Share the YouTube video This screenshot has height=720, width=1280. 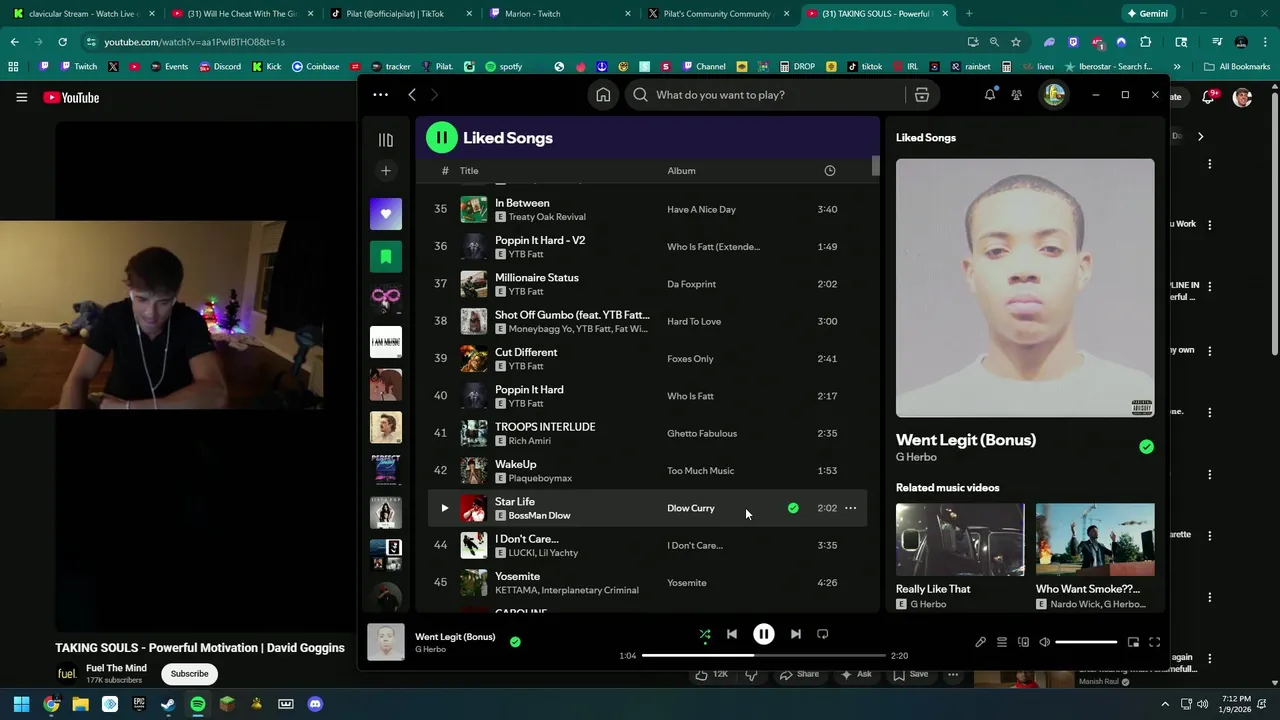(799, 675)
